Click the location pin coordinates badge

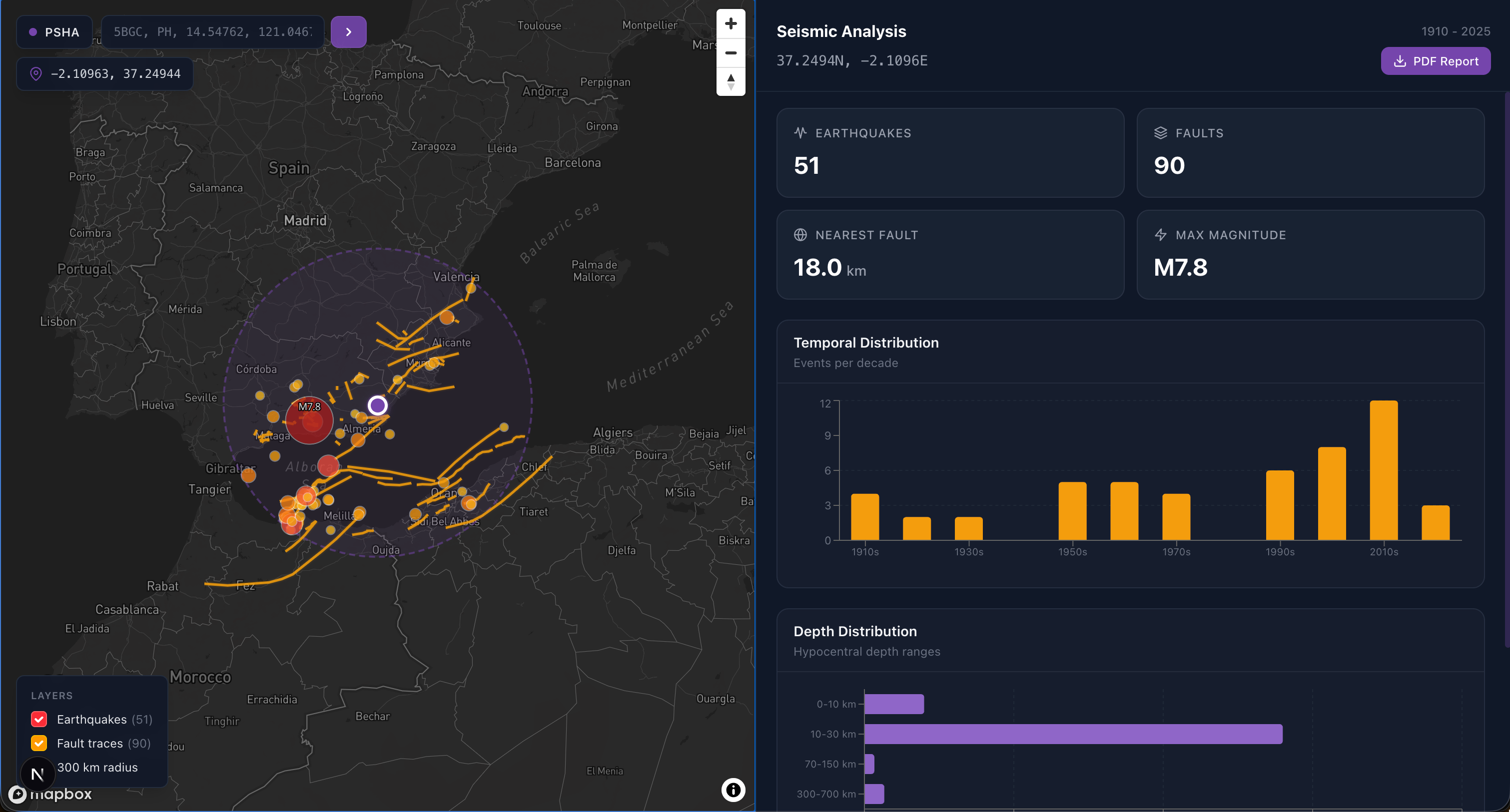pos(105,74)
